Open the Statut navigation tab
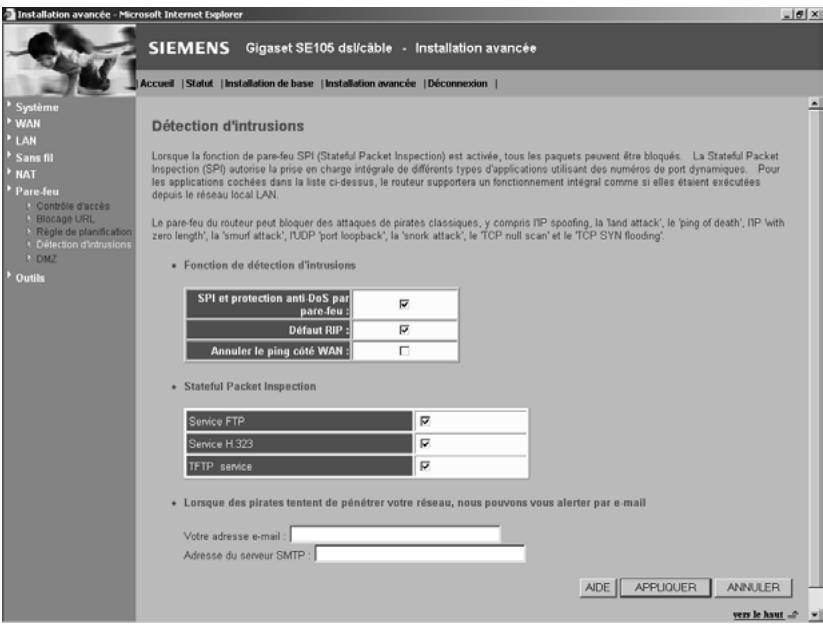The image size is (823, 624). click(199, 83)
